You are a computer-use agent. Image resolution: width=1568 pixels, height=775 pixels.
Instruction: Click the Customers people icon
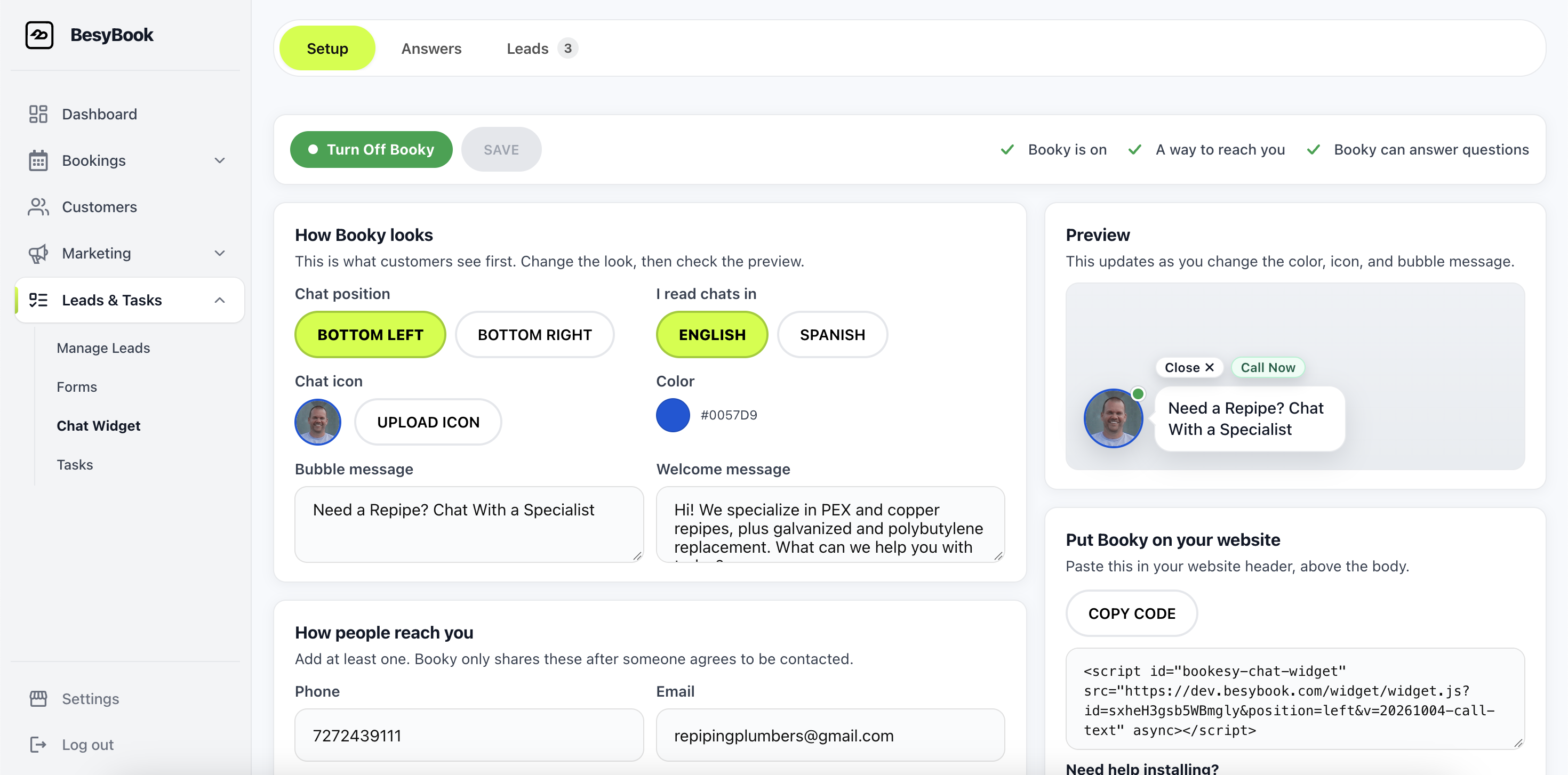pyautogui.click(x=38, y=207)
